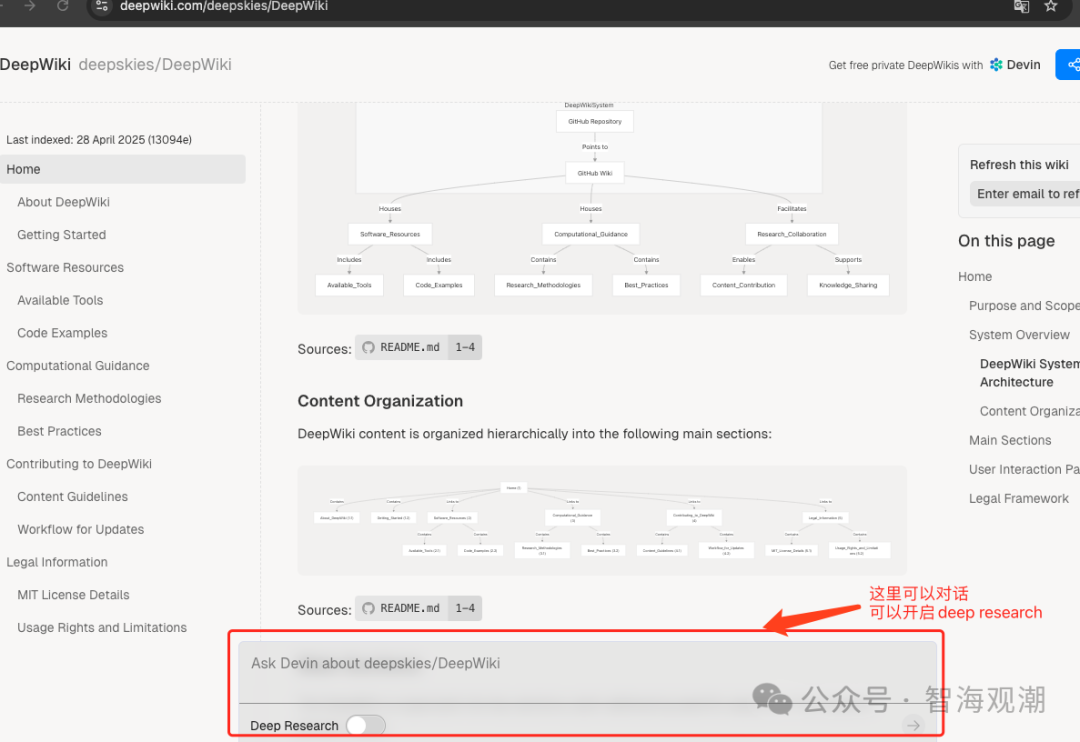Focus the Ask Devin text box
1080x742 pixels.
[587, 672]
